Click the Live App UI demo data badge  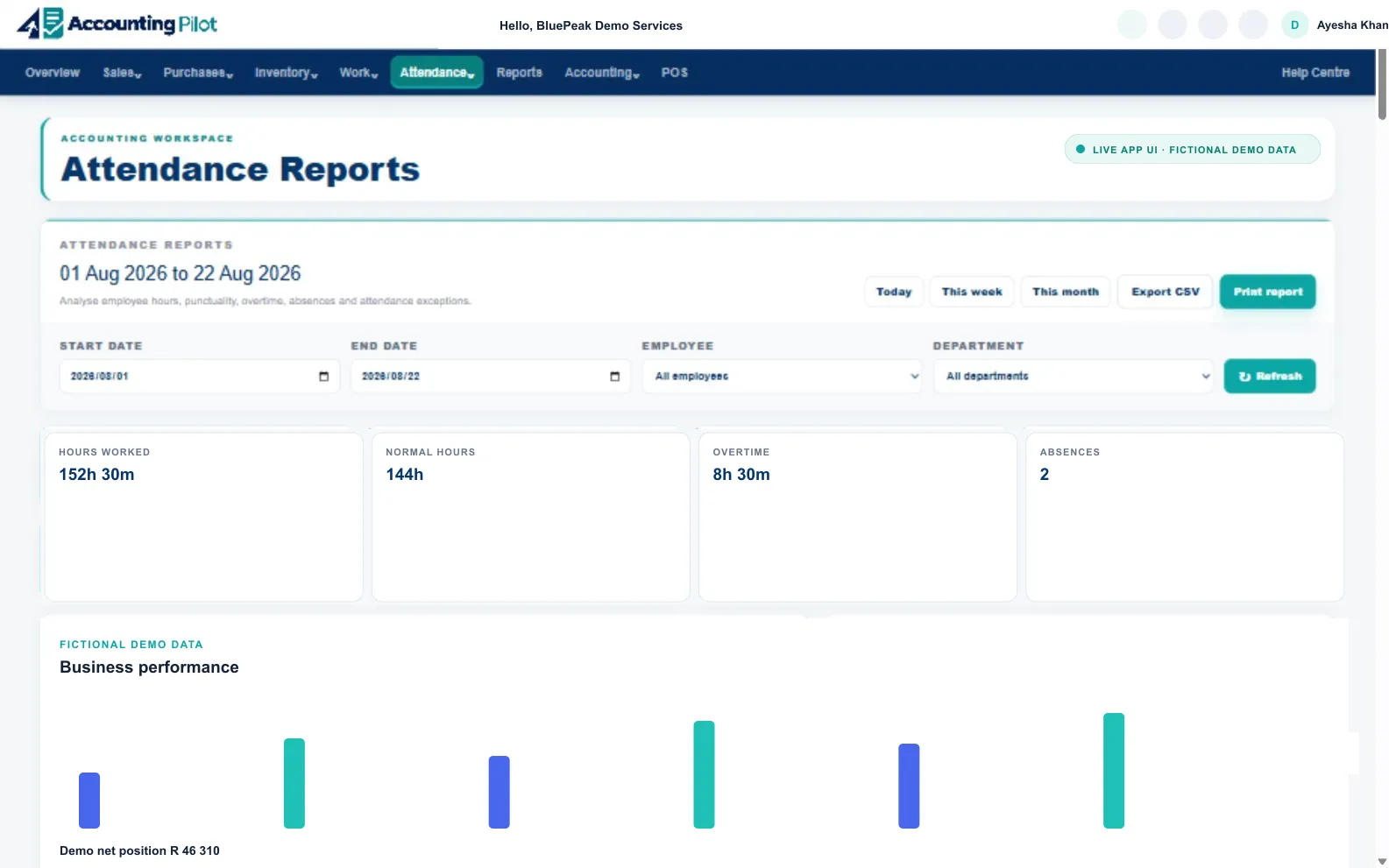(1192, 149)
